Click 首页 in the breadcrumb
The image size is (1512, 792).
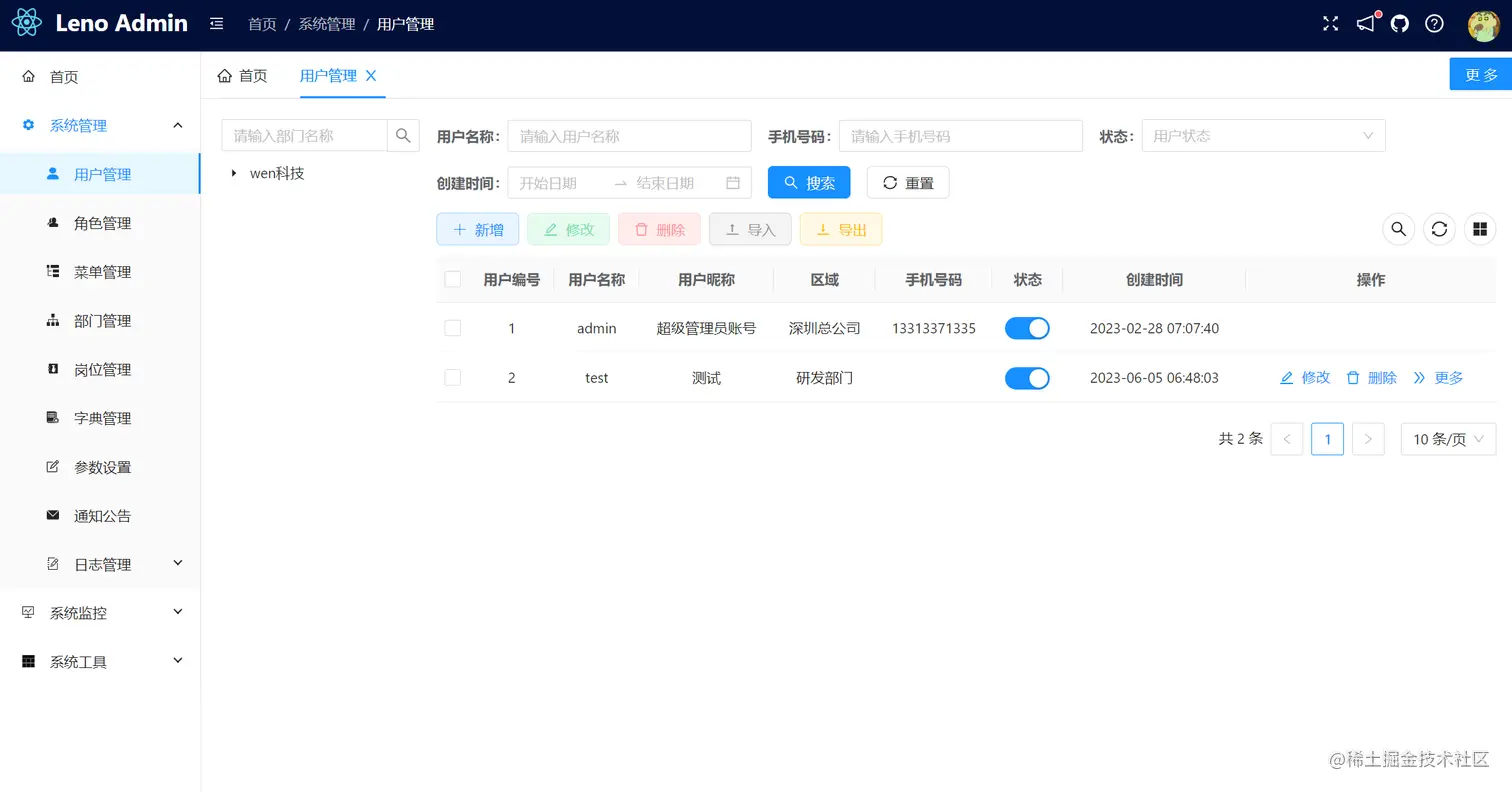pyautogui.click(x=262, y=24)
